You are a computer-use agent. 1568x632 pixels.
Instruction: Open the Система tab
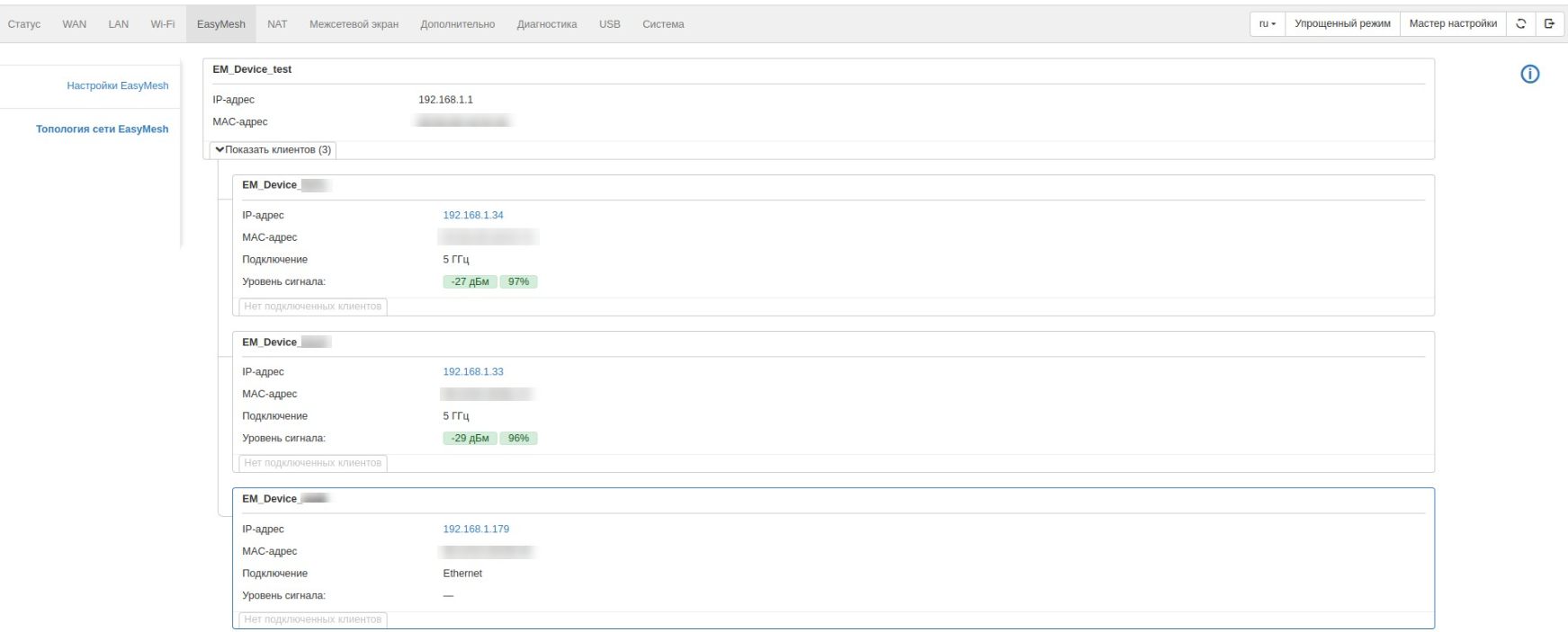[663, 24]
